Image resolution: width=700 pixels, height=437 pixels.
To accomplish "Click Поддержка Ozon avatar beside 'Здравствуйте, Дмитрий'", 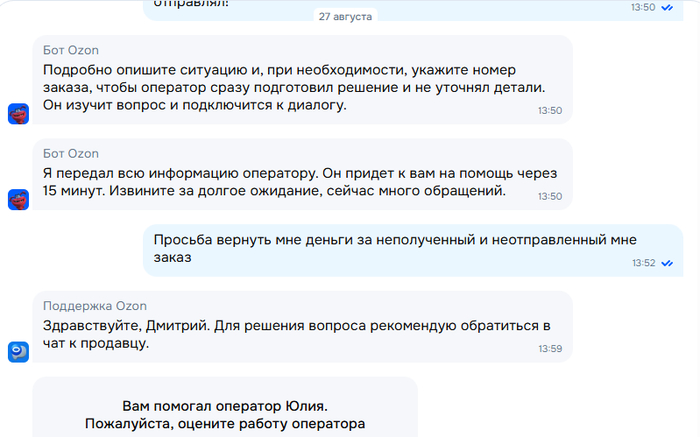I will click(x=18, y=352).
